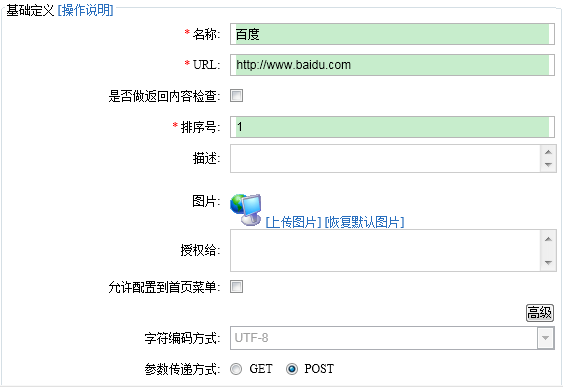Viewport: 563px width, 387px height.
Task: Click the 恢复默认图片 link
Action: click(364, 222)
